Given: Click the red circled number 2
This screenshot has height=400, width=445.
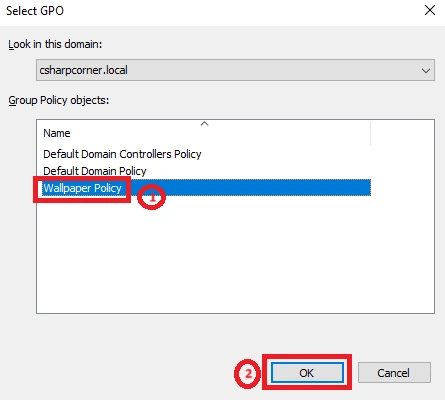Looking at the screenshot, I should [248, 374].
